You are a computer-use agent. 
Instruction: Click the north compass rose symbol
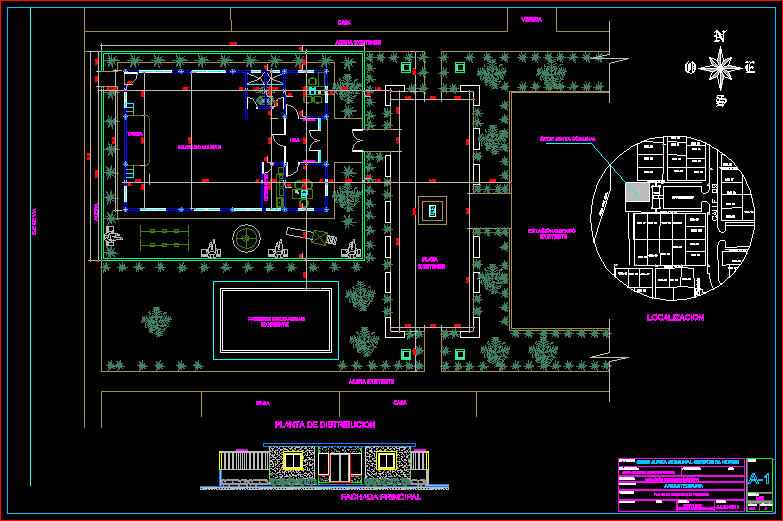[x=719, y=68]
